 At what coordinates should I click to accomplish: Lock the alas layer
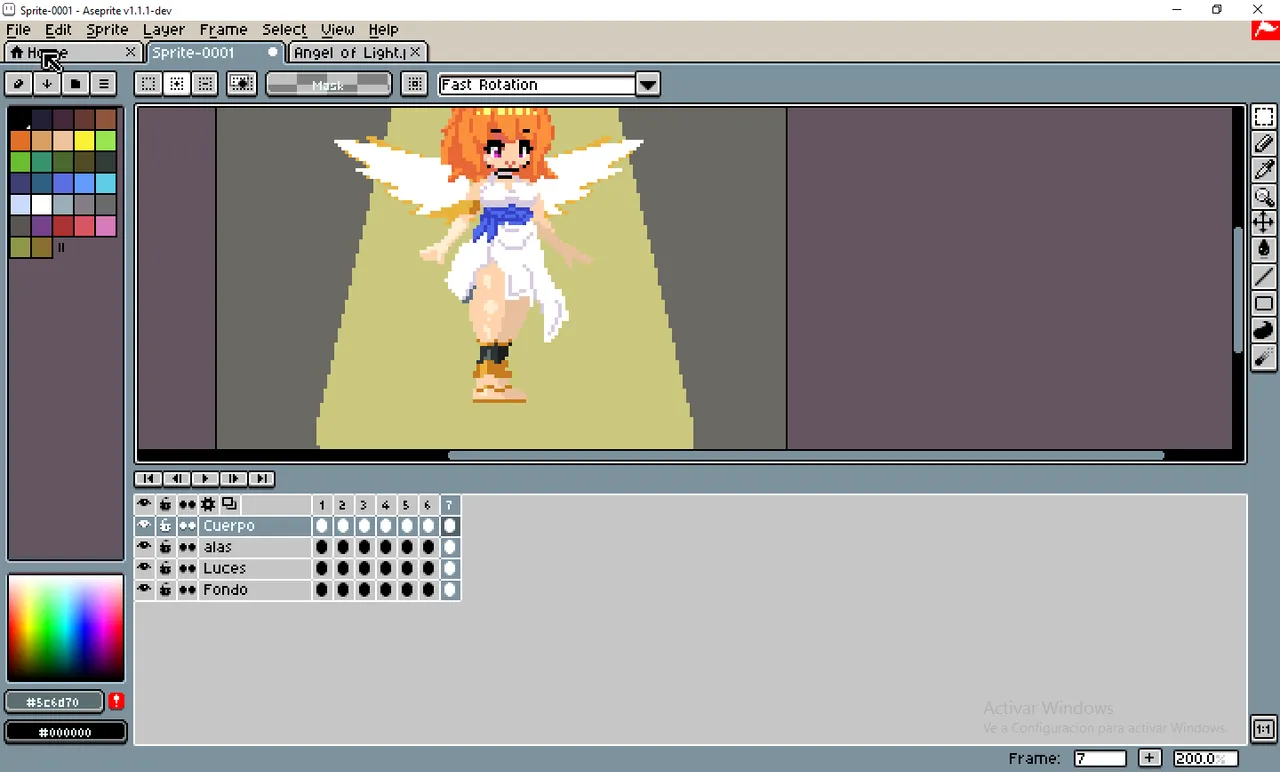165,547
